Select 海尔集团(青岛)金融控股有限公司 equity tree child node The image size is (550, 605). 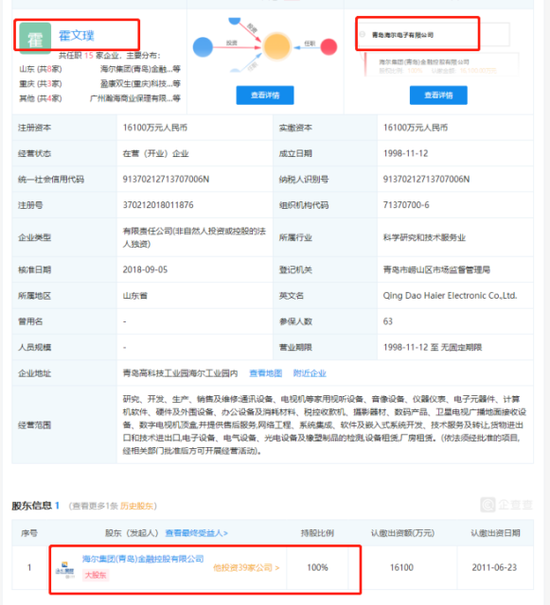424,62
